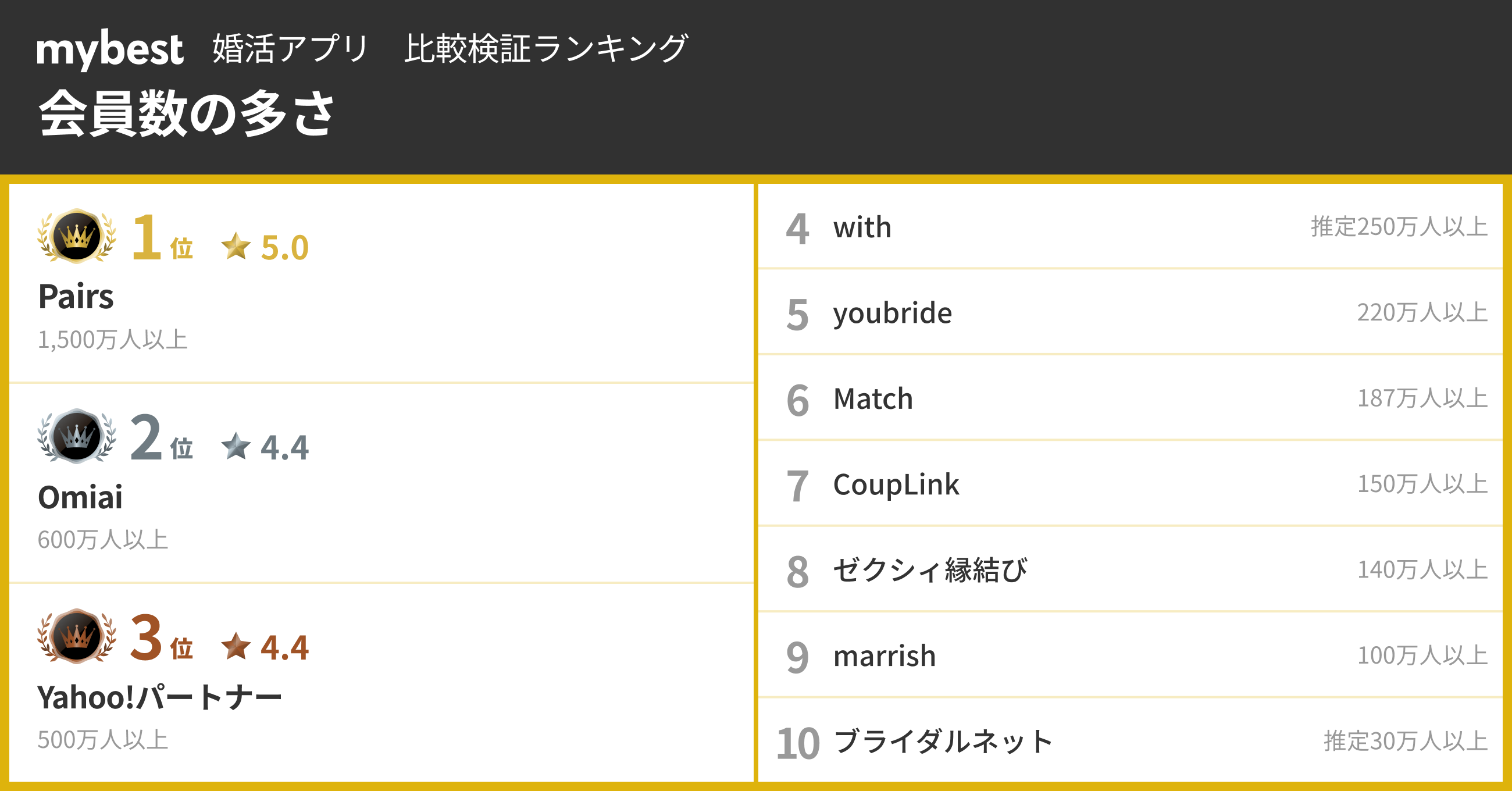Click the bronze star in the Yahoo!パートナー row

(x=236, y=646)
